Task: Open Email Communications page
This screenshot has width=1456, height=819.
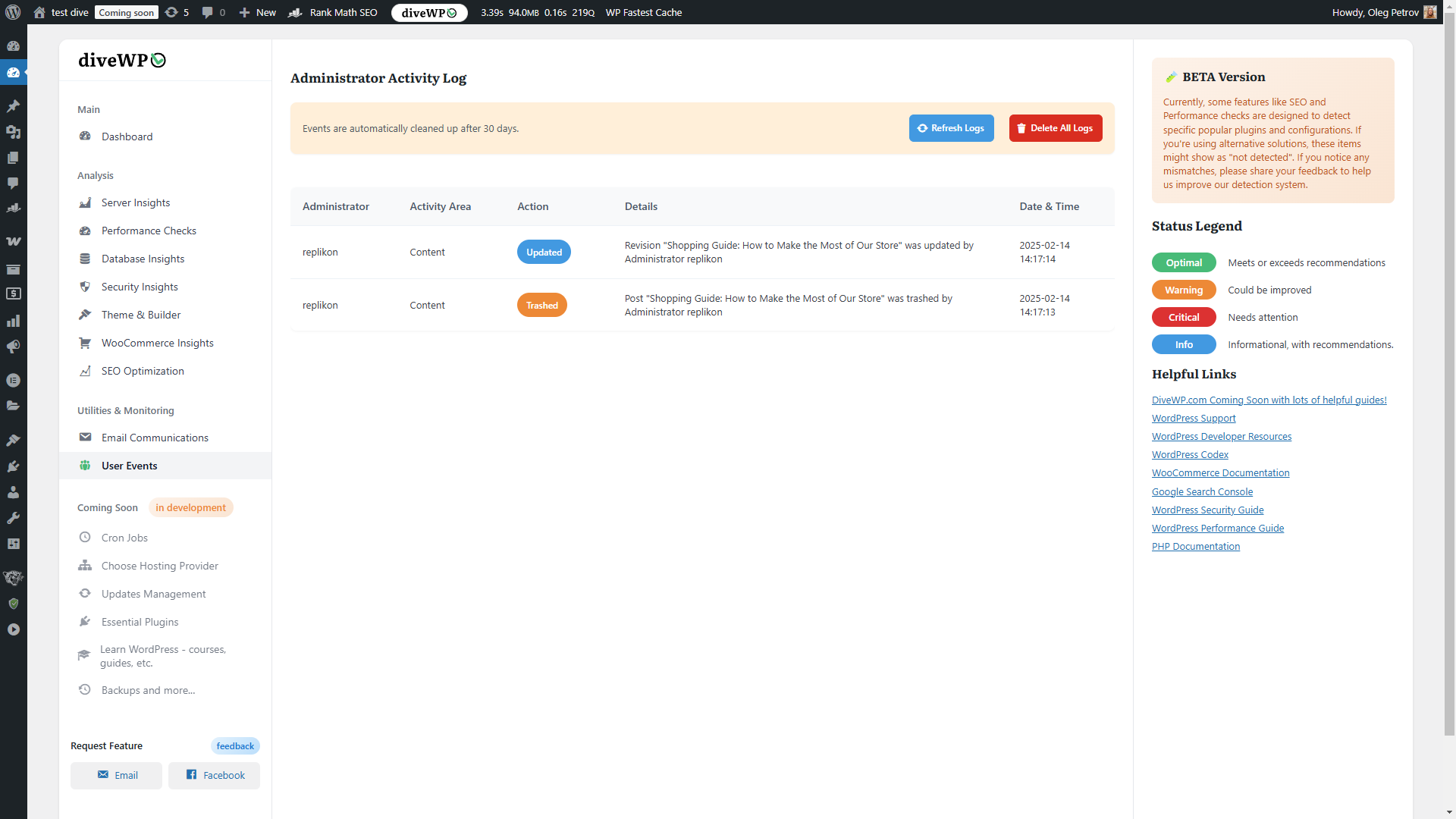Action: tap(155, 438)
